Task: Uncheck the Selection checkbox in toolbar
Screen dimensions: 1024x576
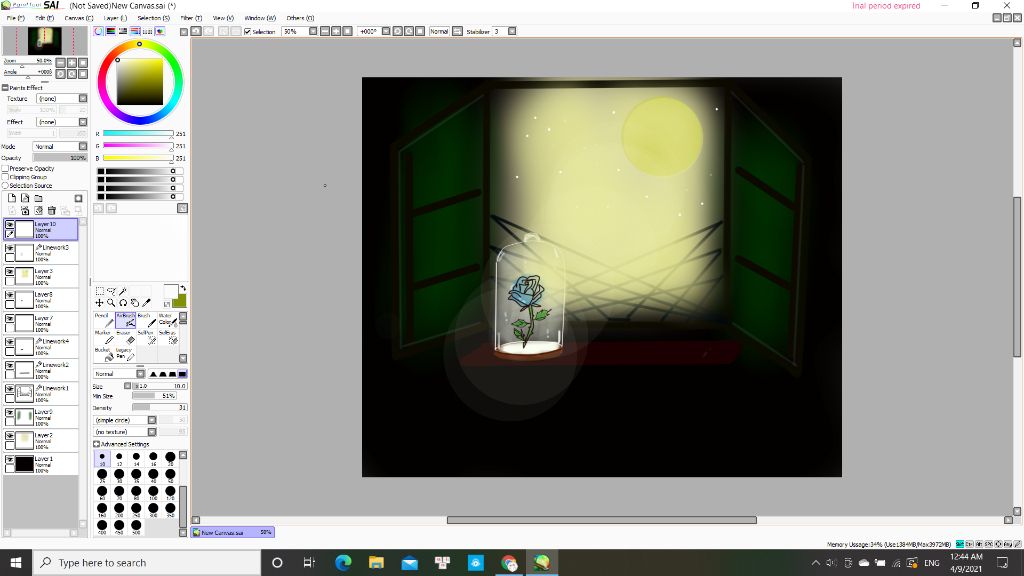Action: tap(248, 31)
